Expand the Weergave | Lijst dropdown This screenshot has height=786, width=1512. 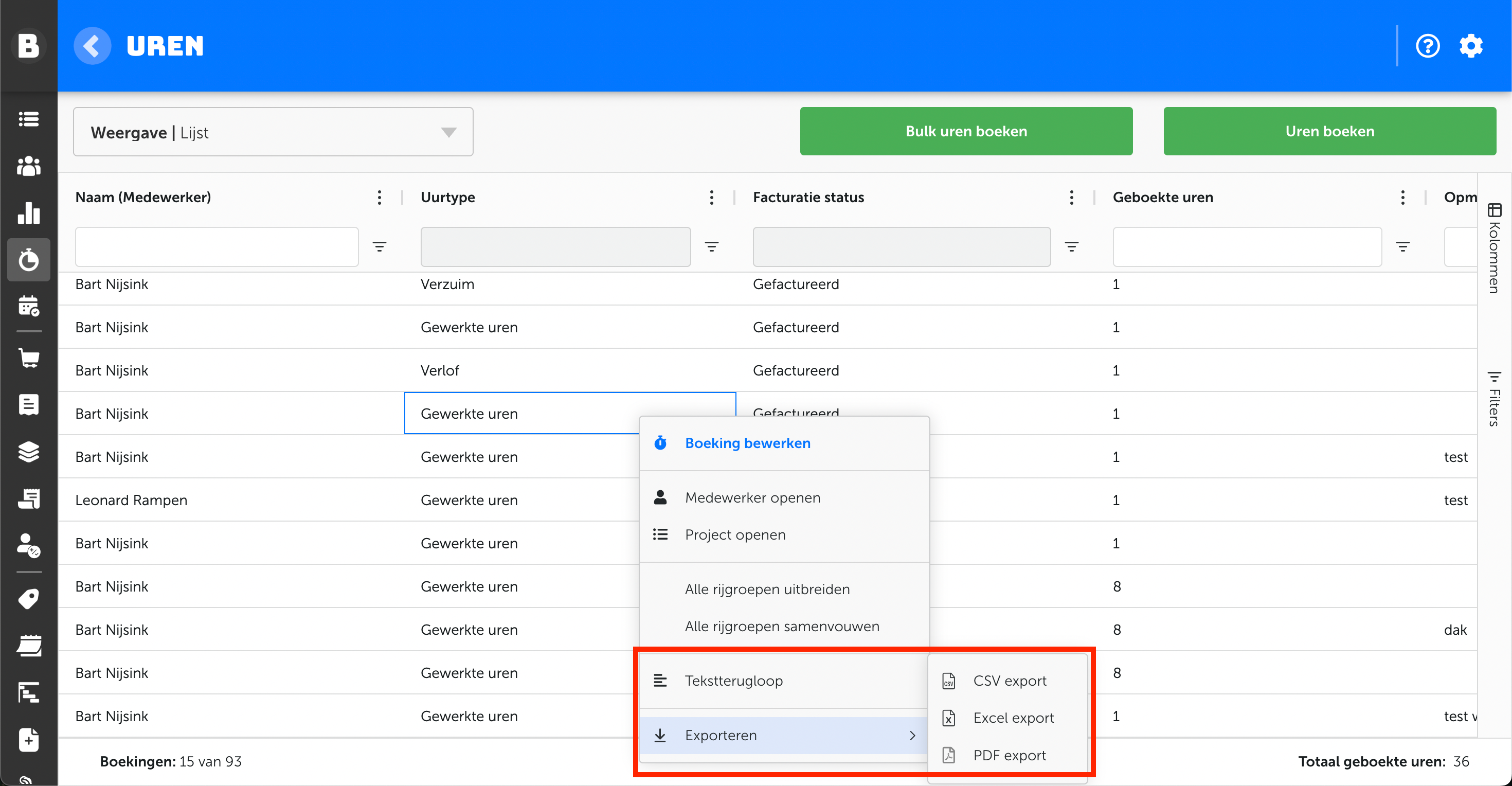[x=273, y=132]
